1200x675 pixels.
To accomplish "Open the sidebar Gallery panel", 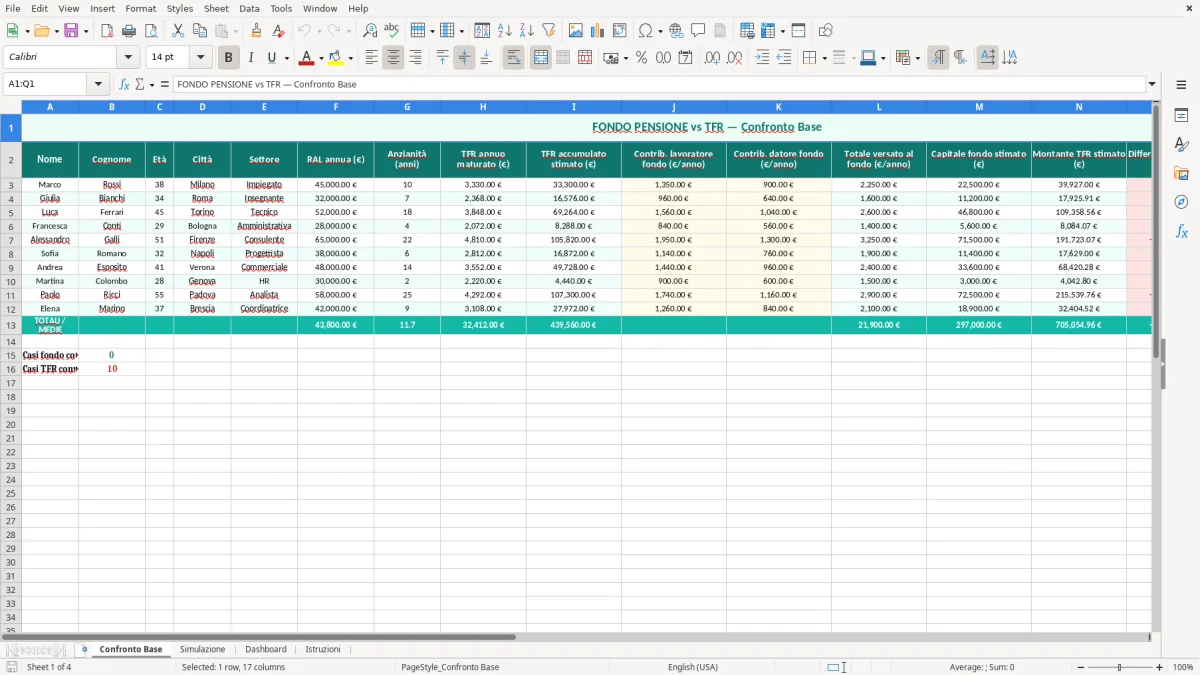I will [x=1181, y=173].
